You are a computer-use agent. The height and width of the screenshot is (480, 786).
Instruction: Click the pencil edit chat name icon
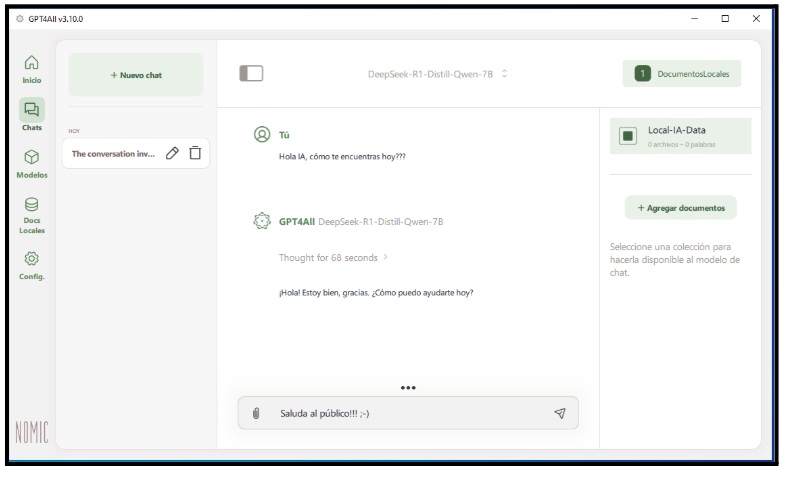pyautogui.click(x=172, y=153)
